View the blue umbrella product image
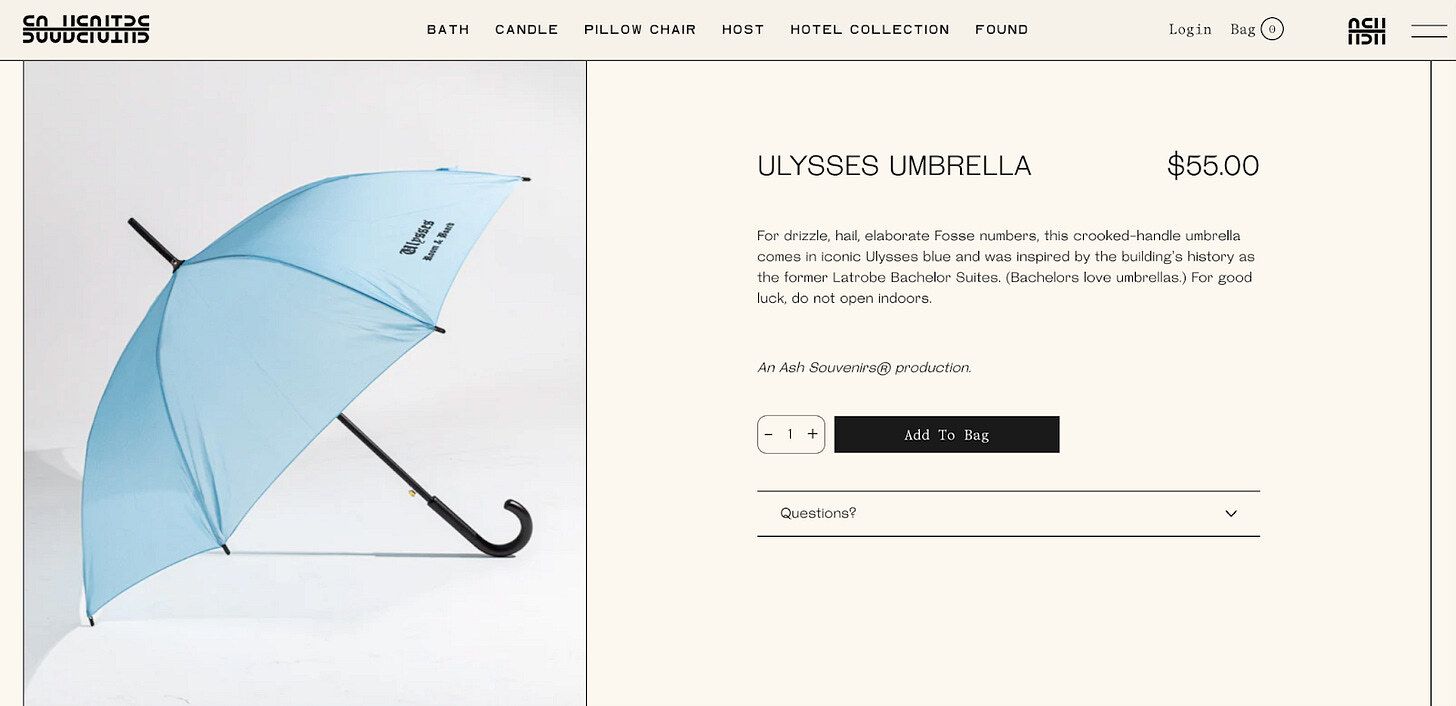Viewport: 1456px width, 706px height. tap(305, 383)
